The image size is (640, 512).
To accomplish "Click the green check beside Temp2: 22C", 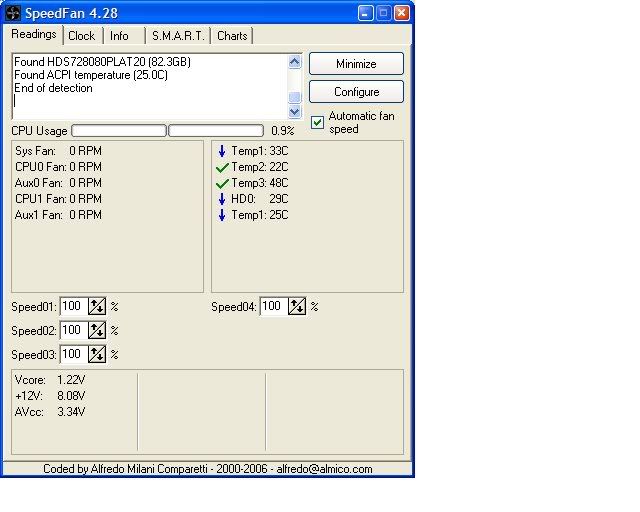I will pyautogui.click(x=222, y=167).
